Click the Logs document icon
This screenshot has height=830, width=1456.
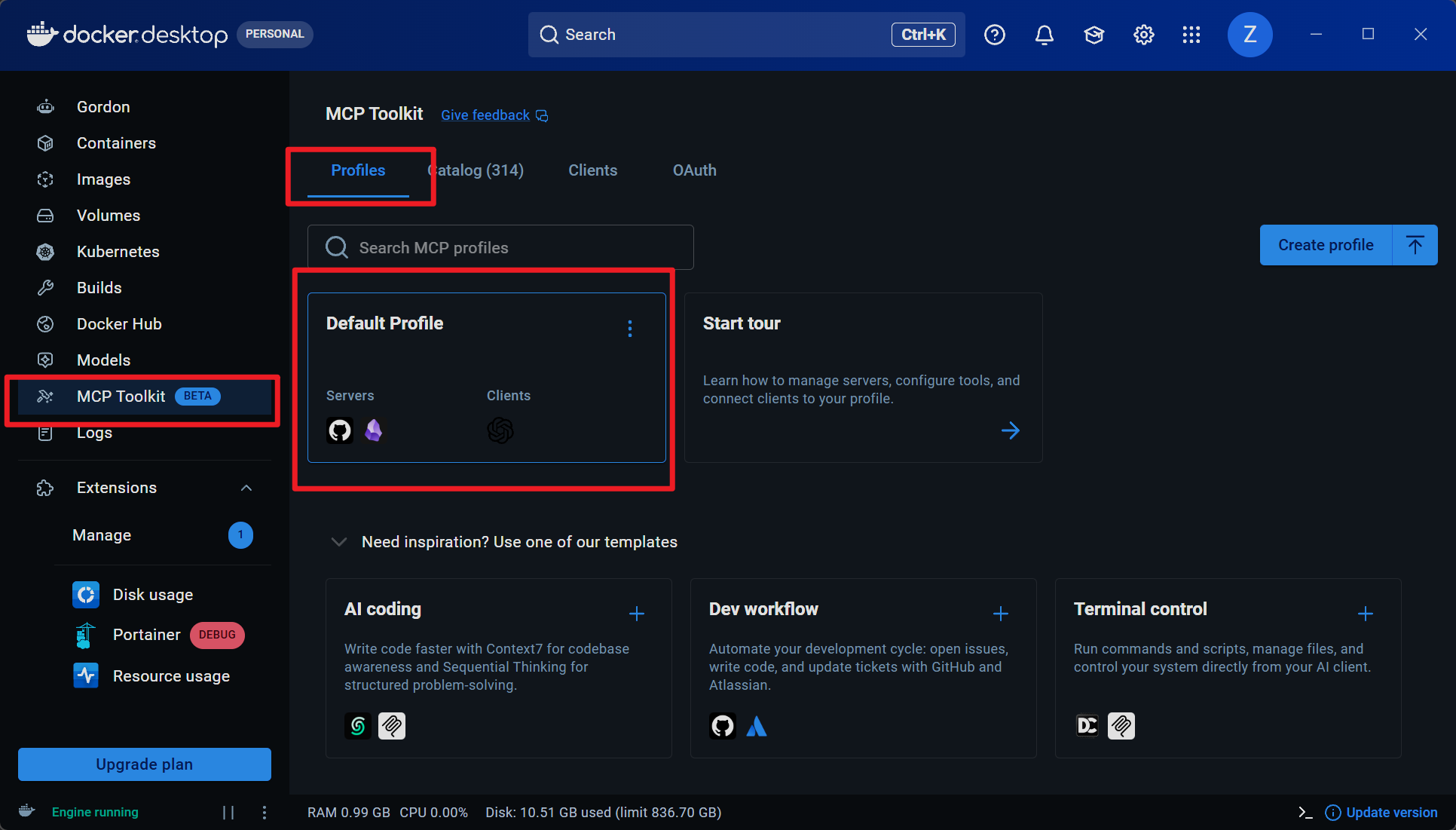click(45, 433)
